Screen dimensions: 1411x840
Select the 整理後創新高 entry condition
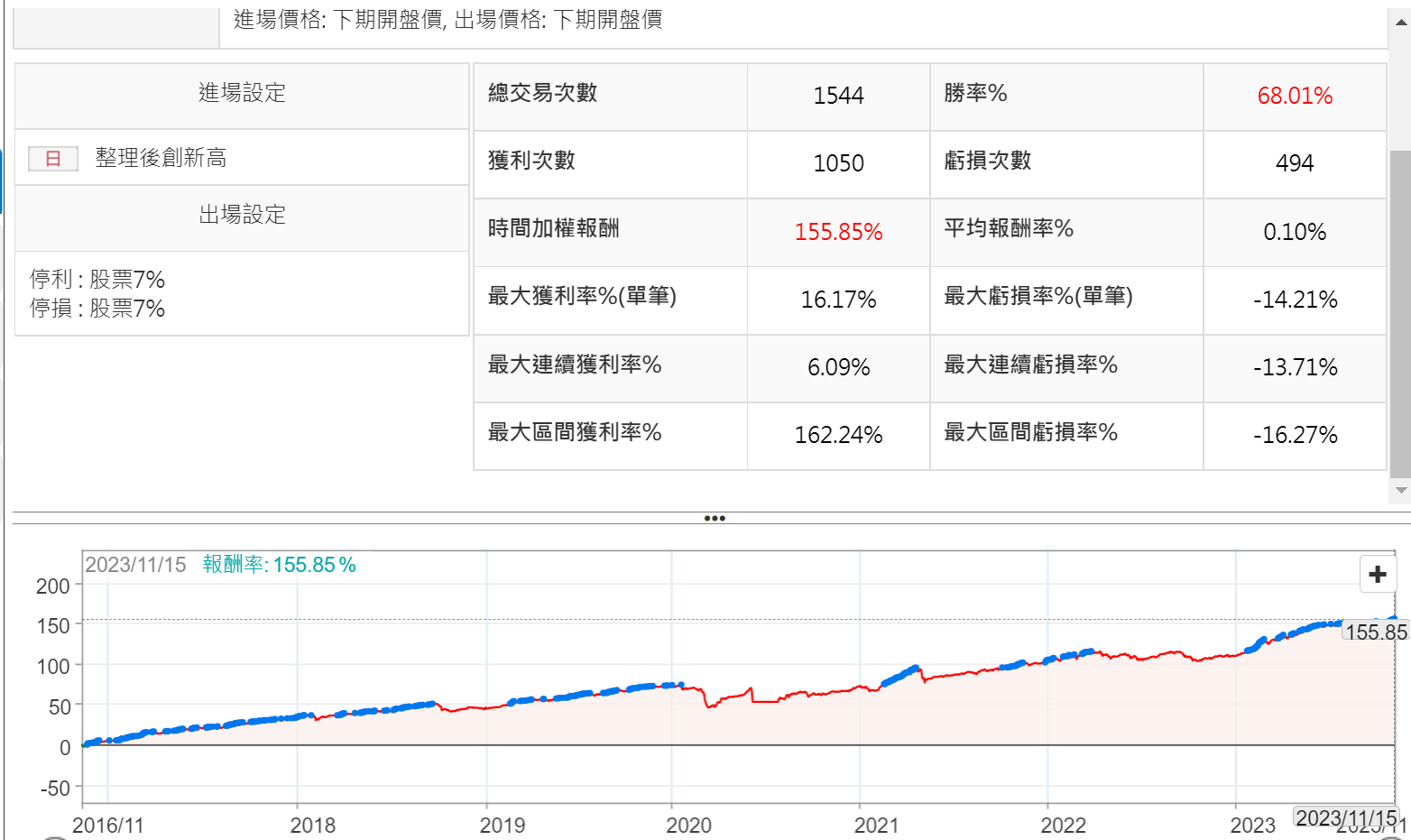[x=161, y=158]
